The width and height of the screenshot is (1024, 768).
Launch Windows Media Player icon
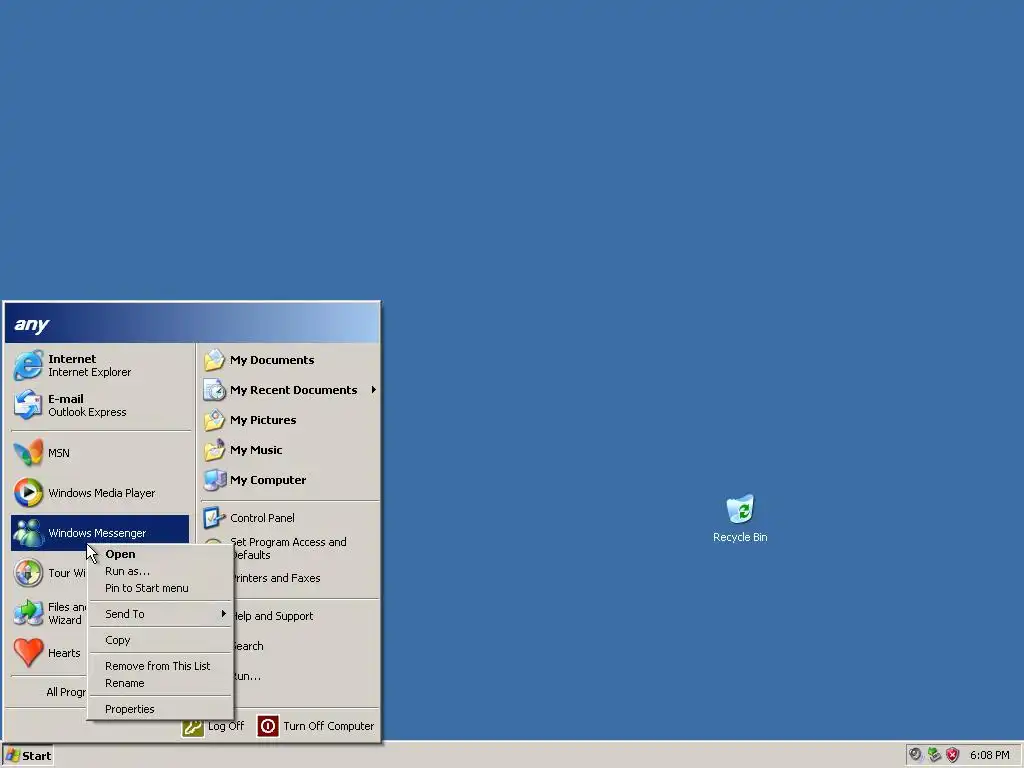coord(28,492)
